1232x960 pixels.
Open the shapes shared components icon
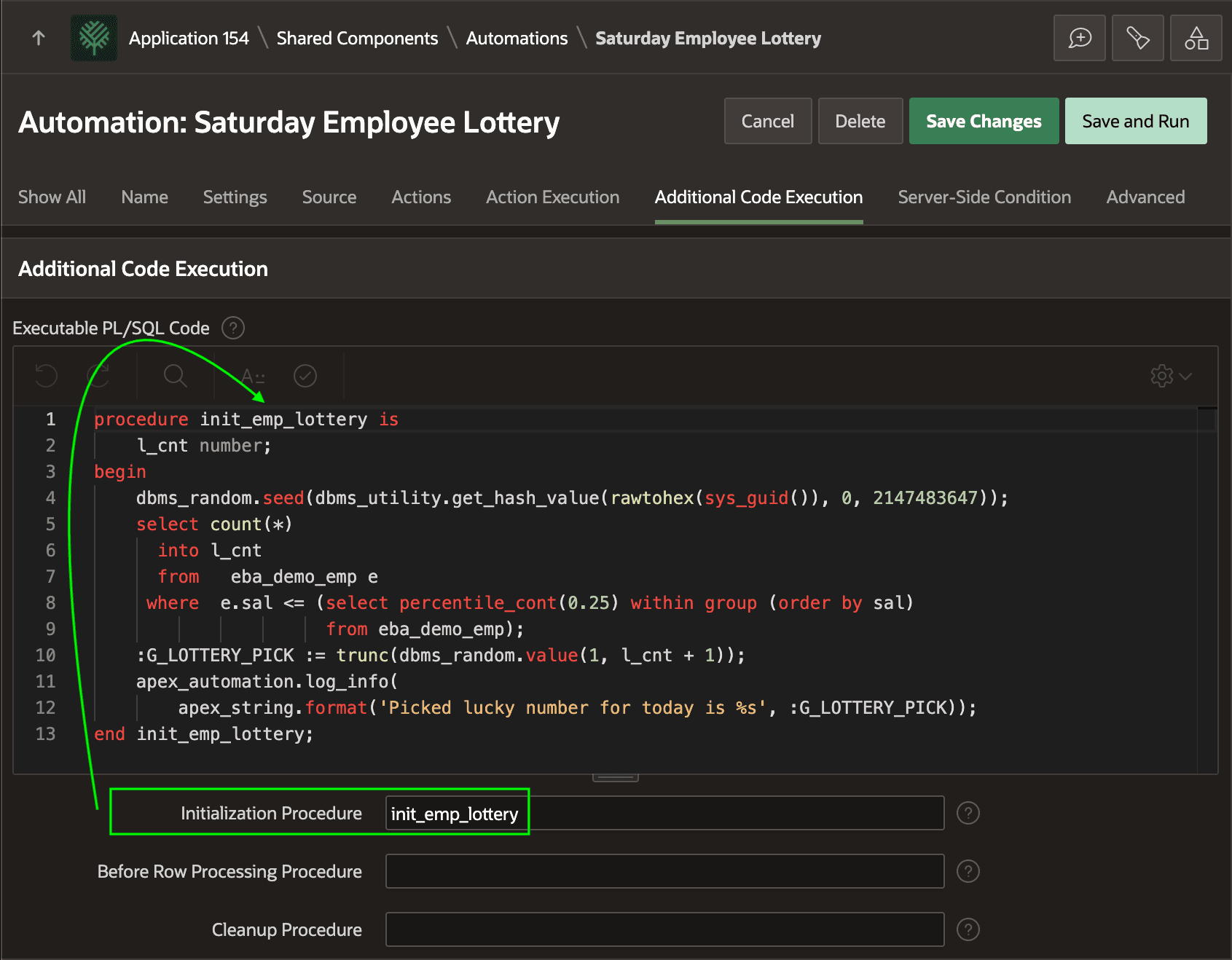click(1196, 38)
